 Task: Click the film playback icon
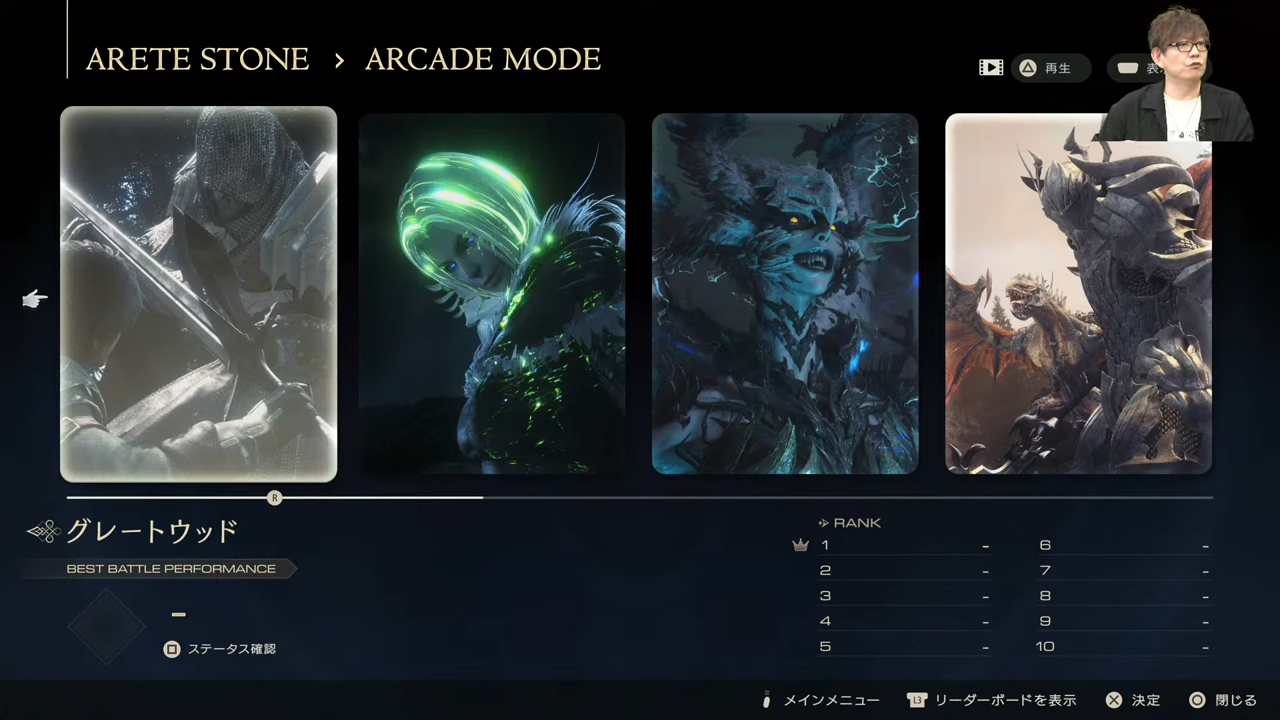tap(991, 68)
